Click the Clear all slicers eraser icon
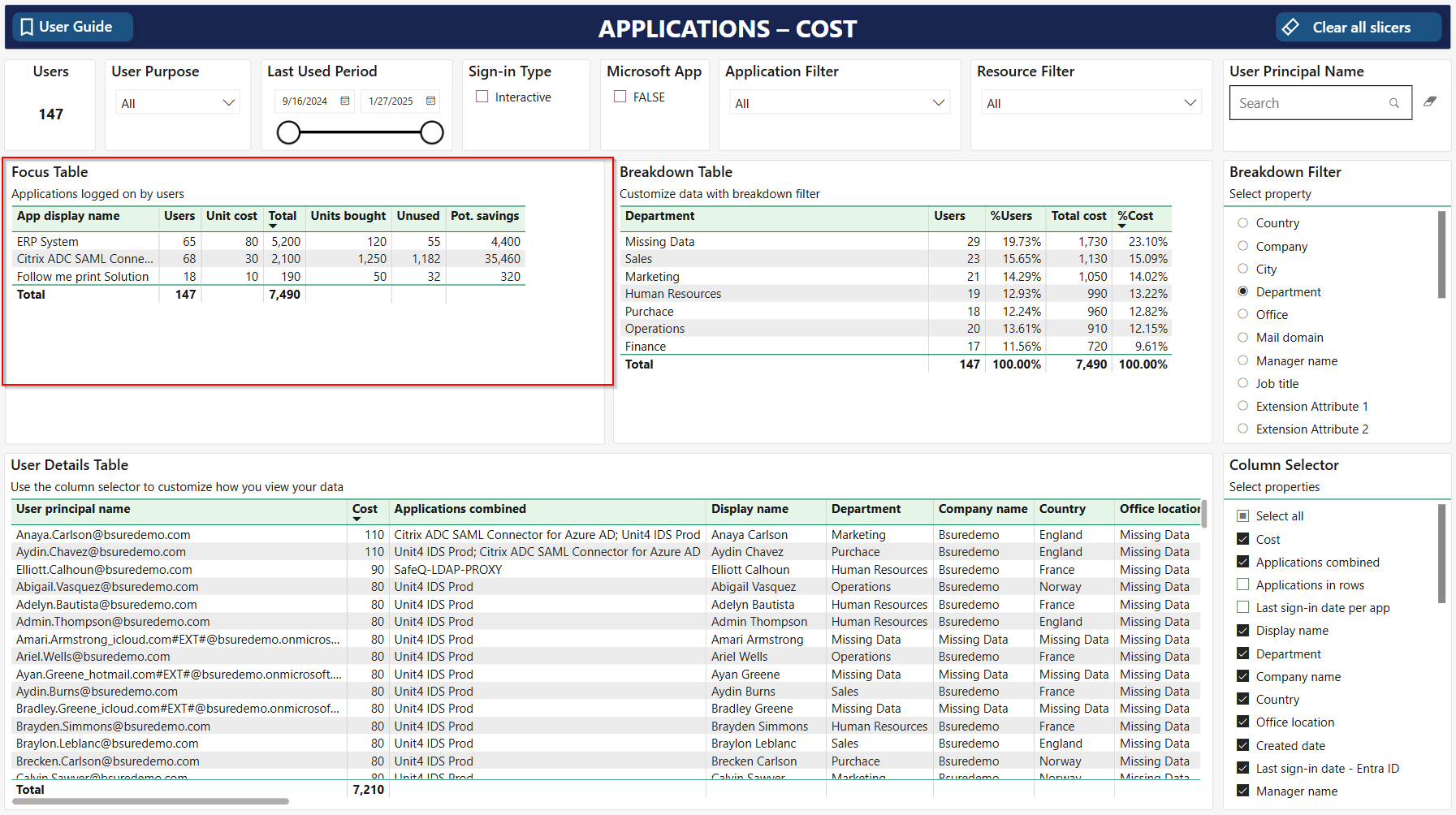1456x815 pixels. tap(1290, 27)
